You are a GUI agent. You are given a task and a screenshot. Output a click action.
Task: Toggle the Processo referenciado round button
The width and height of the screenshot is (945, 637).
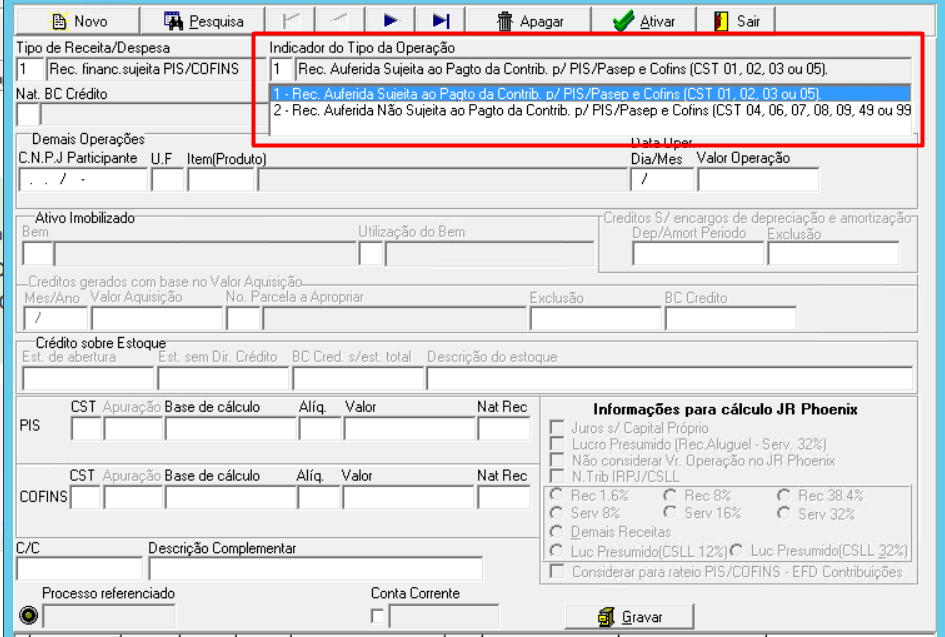(28, 616)
